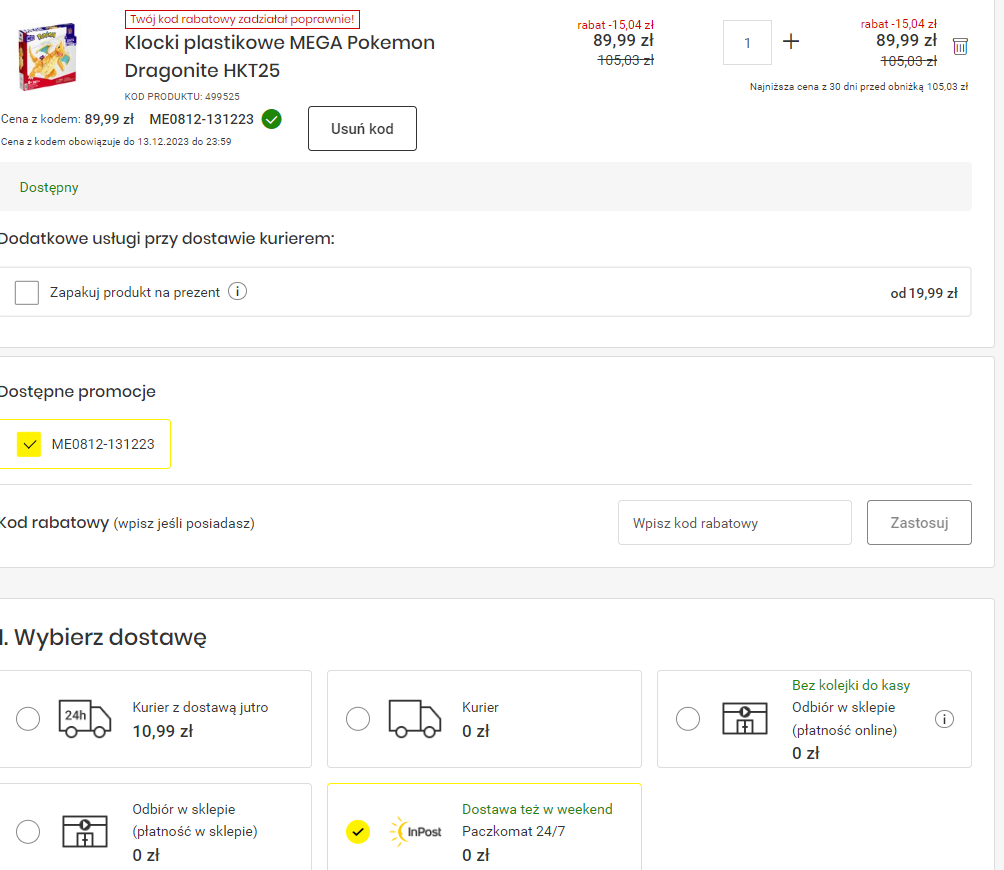Click 'Bez kolejki do kasy' label
This screenshot has width=1004, height=870.
[x=851, y=685]
